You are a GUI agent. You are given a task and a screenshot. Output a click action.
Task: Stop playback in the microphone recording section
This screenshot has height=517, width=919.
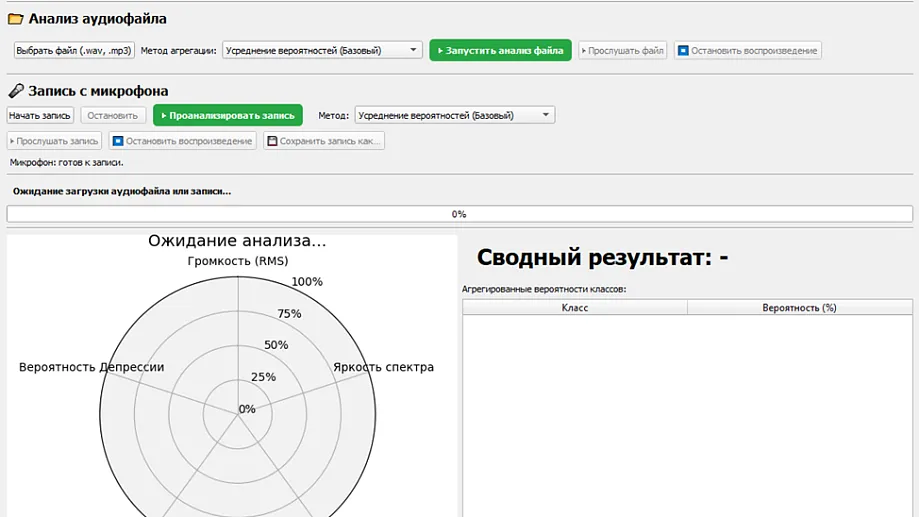pos(182,141)
